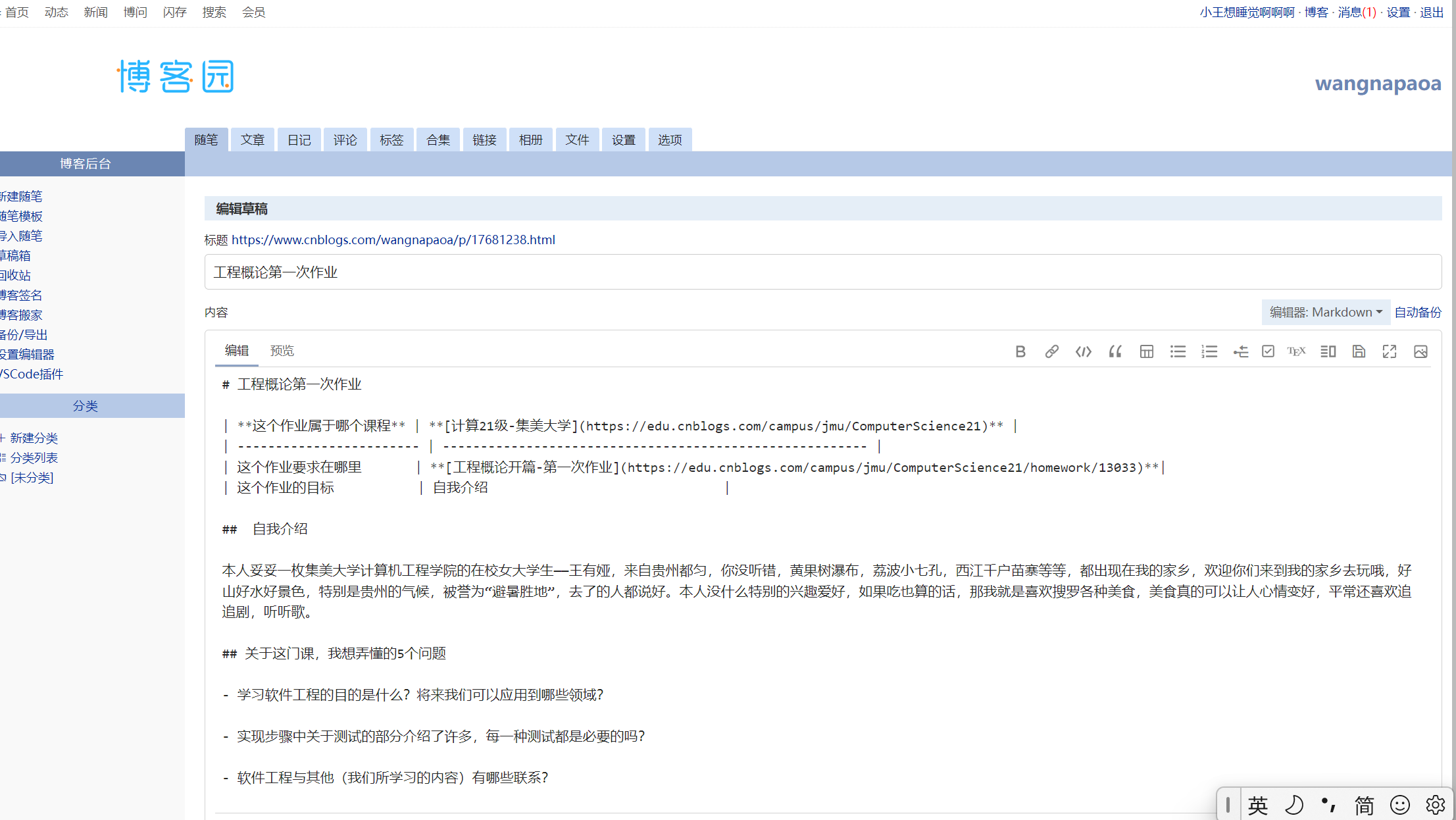Viewport: 1456px width, 820px height.
Task: Open the 文章 tab
Action: 252,140
